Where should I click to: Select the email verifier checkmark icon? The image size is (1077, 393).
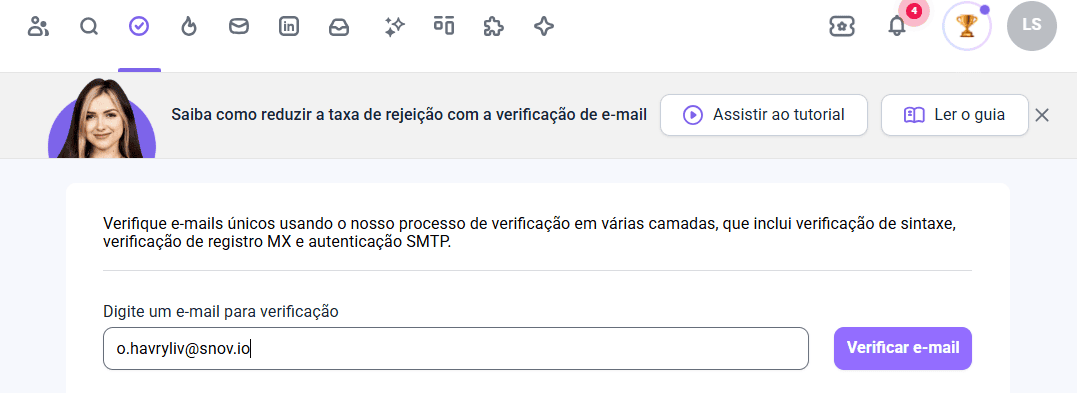139,27
